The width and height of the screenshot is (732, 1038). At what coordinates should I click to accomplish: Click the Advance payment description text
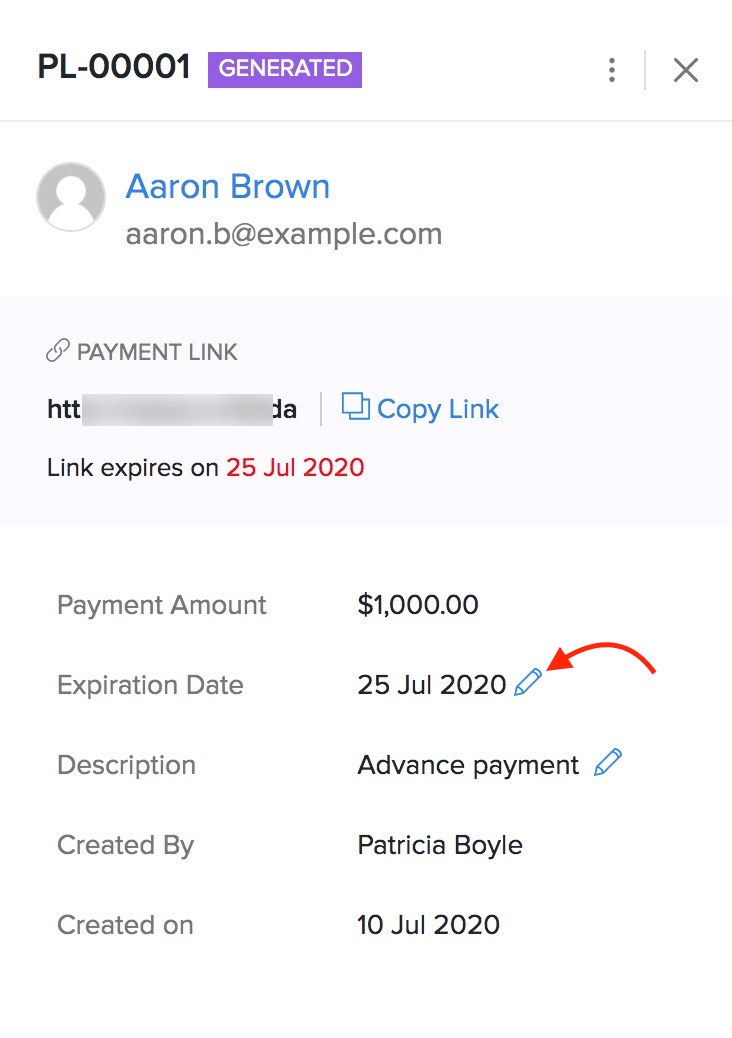pyautogui.click(x=468, y=765)
